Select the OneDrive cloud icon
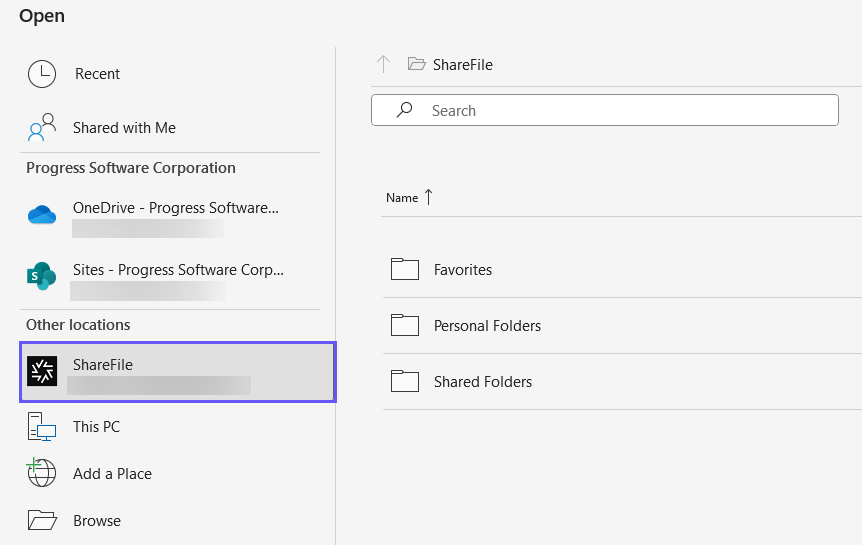Image resolution: width=862 pixels, height=545 pixels. click(42, 214)
